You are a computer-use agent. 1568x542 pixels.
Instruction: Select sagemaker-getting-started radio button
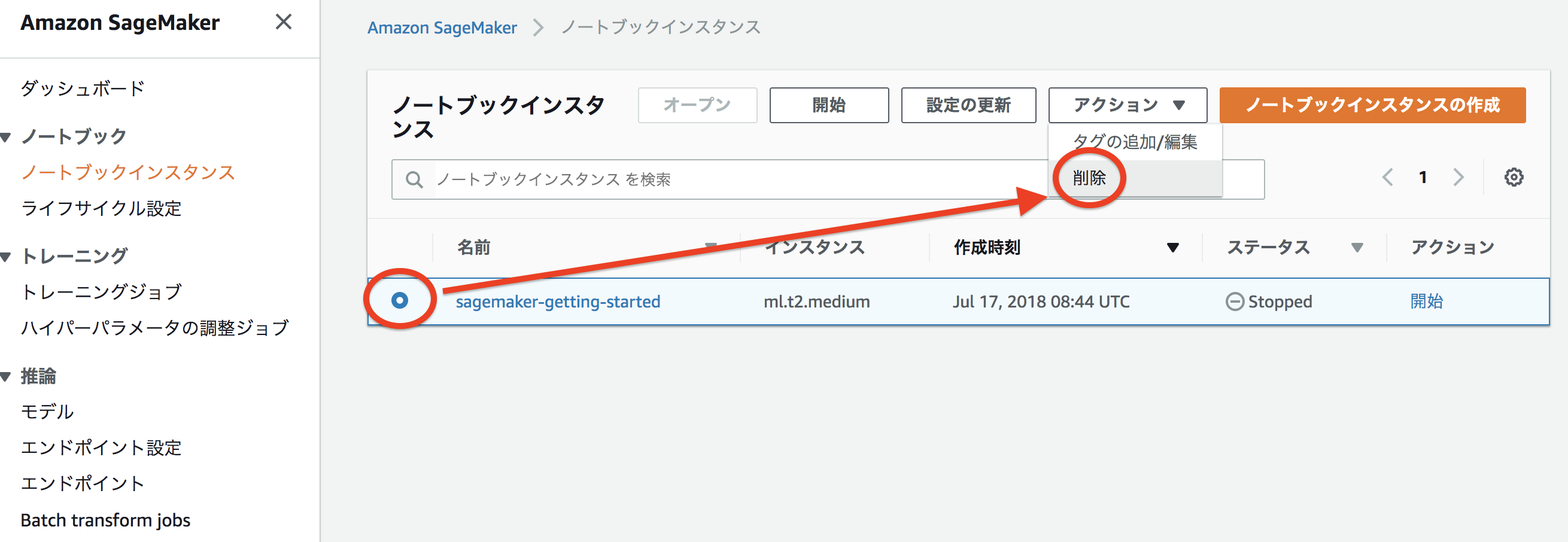coord(400,300)
